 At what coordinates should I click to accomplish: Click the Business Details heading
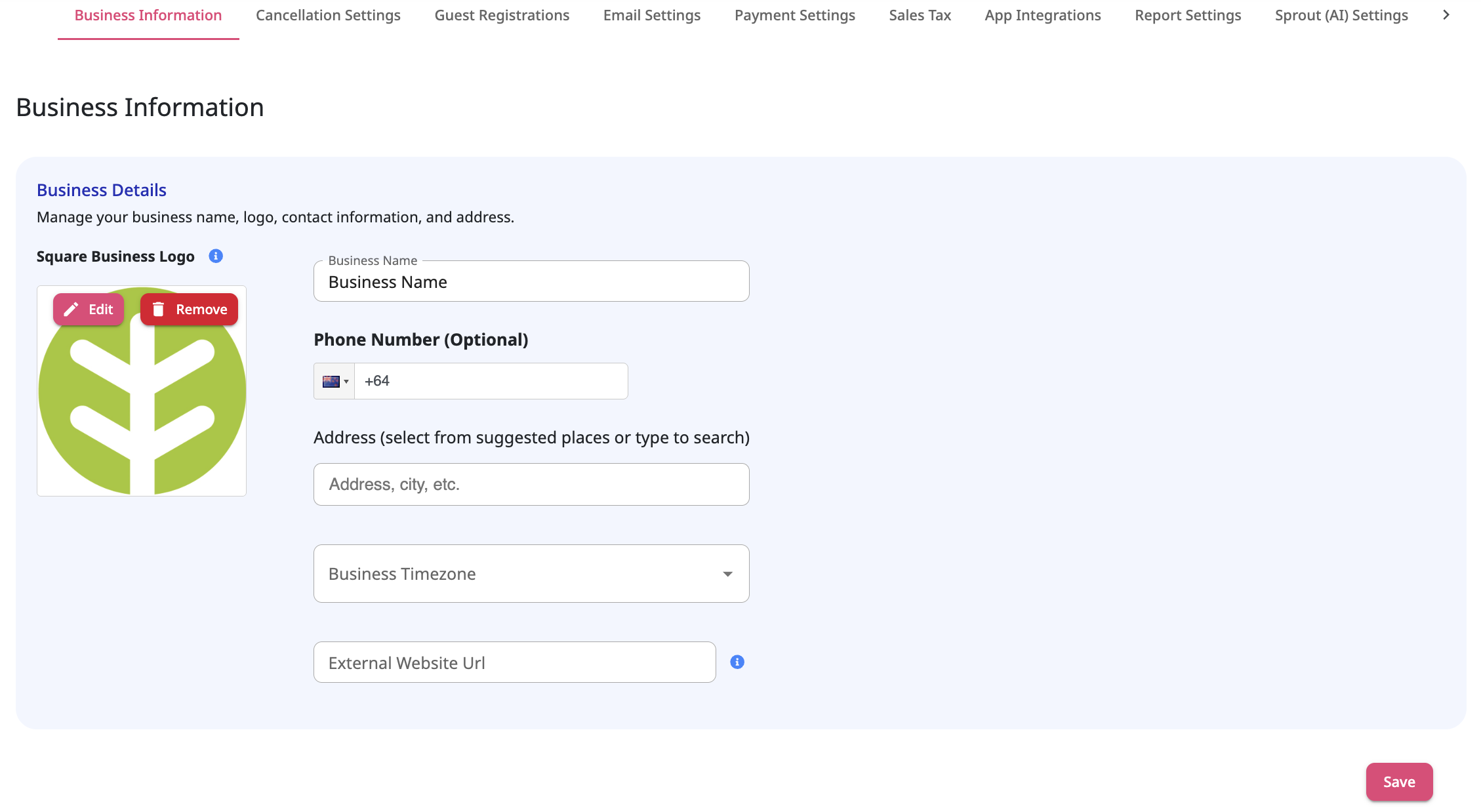(x=102, y=190)
